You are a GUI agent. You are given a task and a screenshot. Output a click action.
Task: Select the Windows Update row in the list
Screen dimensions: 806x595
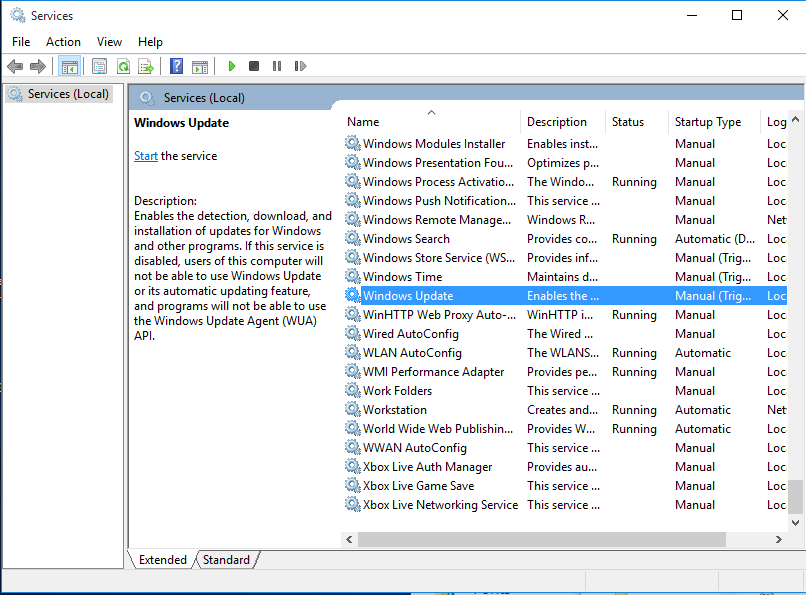coord(564,295)
